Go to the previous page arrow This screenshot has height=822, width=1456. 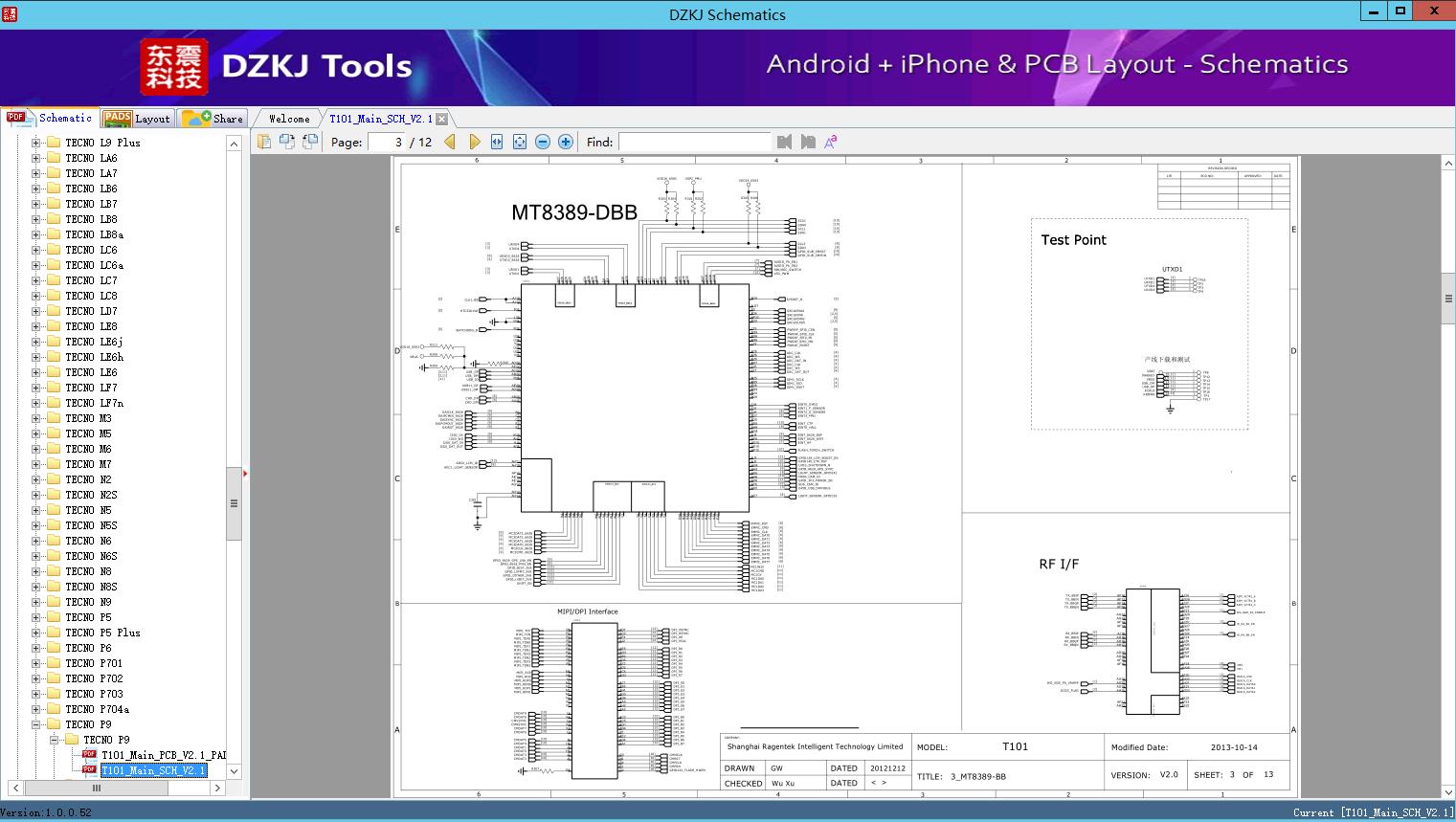(450, 142)
